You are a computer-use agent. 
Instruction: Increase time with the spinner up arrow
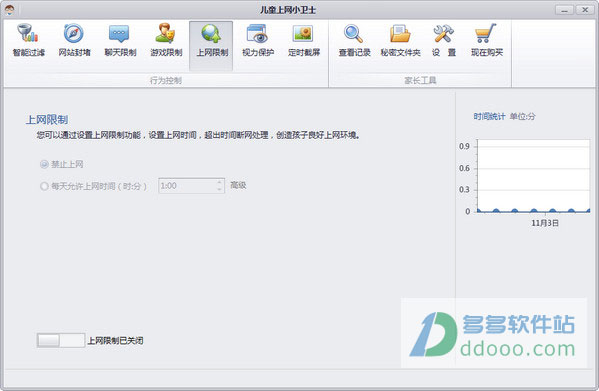tap(220, 182)
